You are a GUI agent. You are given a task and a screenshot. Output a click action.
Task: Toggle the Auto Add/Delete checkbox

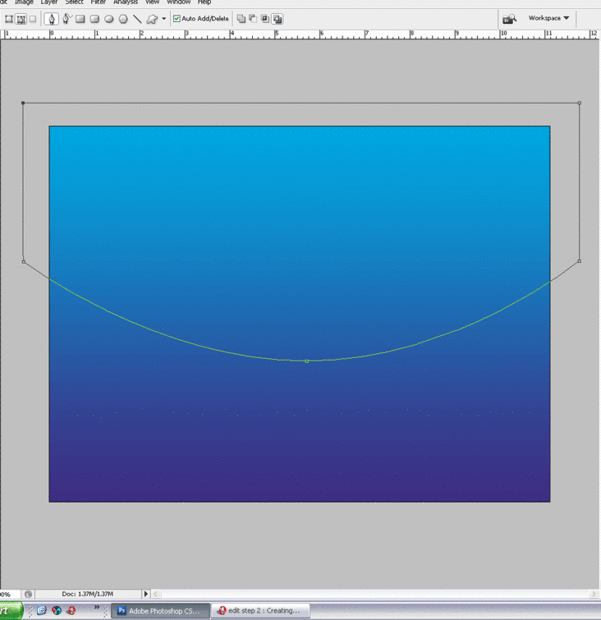point(177,19)
